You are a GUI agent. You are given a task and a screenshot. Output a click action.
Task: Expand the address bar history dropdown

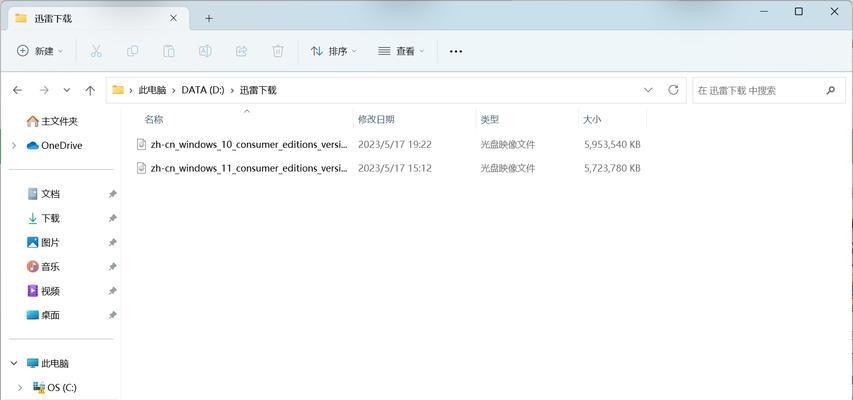click(648, 90)
